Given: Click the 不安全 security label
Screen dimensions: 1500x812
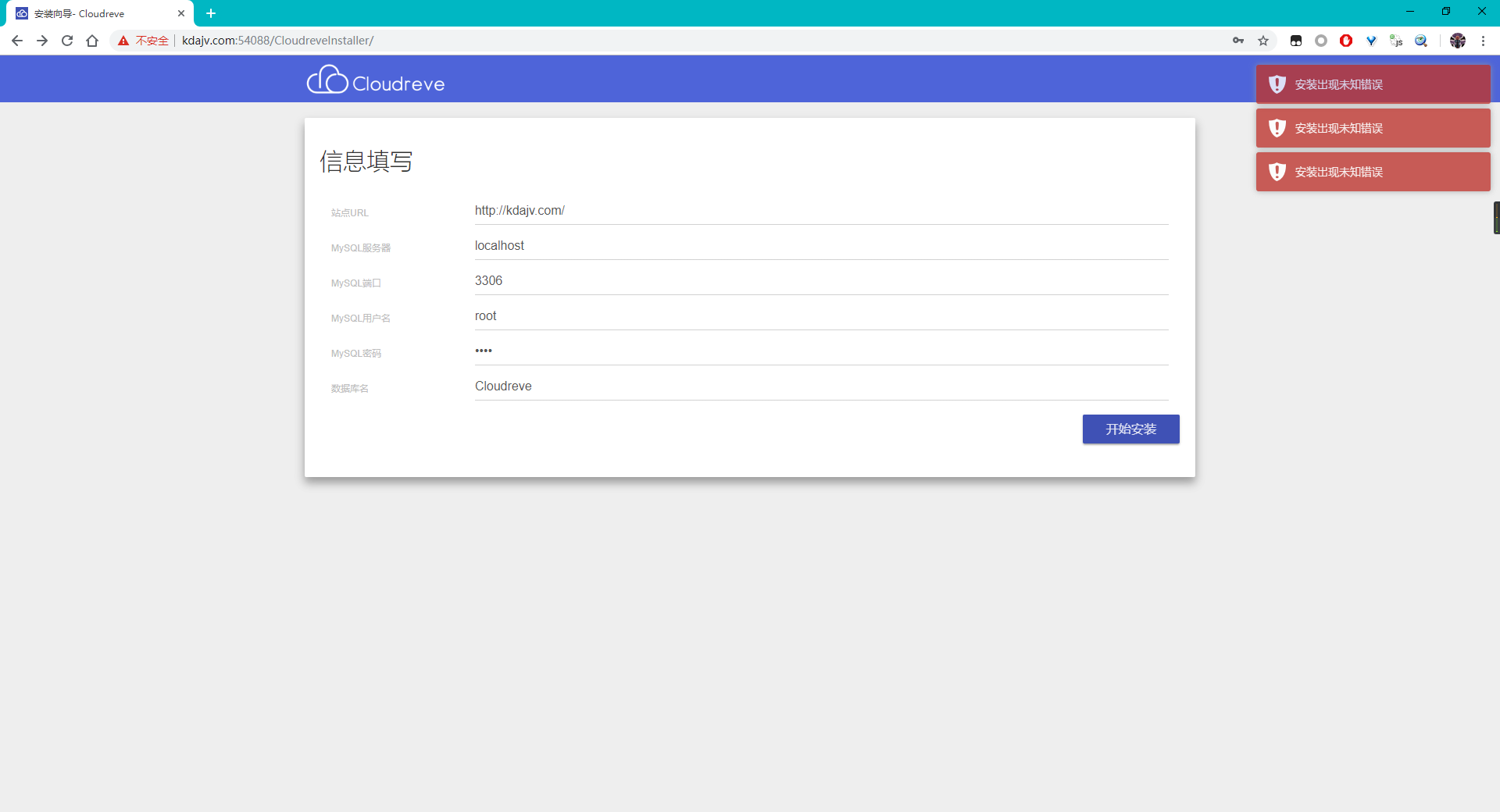Looking at the screenshot, I should tap(152, 41).
